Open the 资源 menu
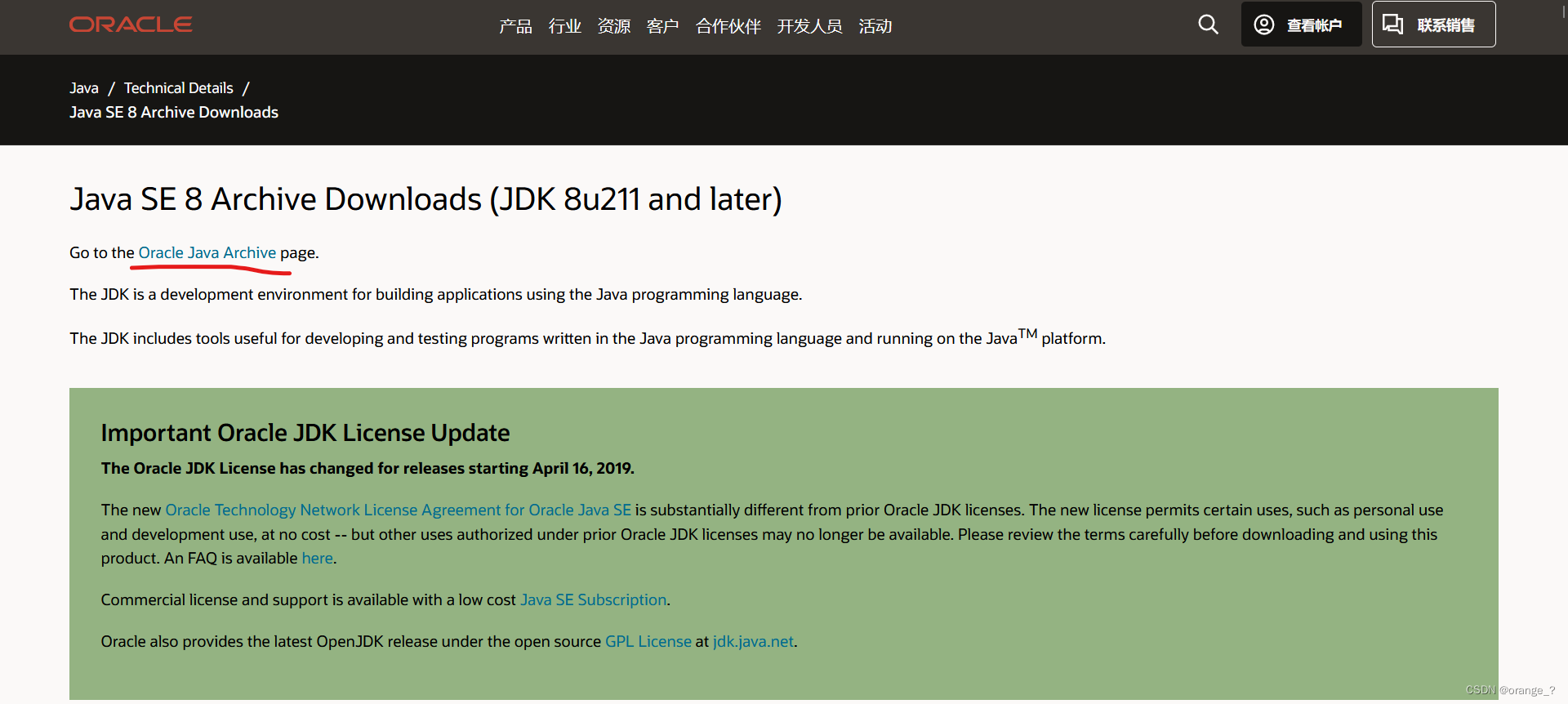Screen dimensions: 1568x704 click(x=613, y=26)
